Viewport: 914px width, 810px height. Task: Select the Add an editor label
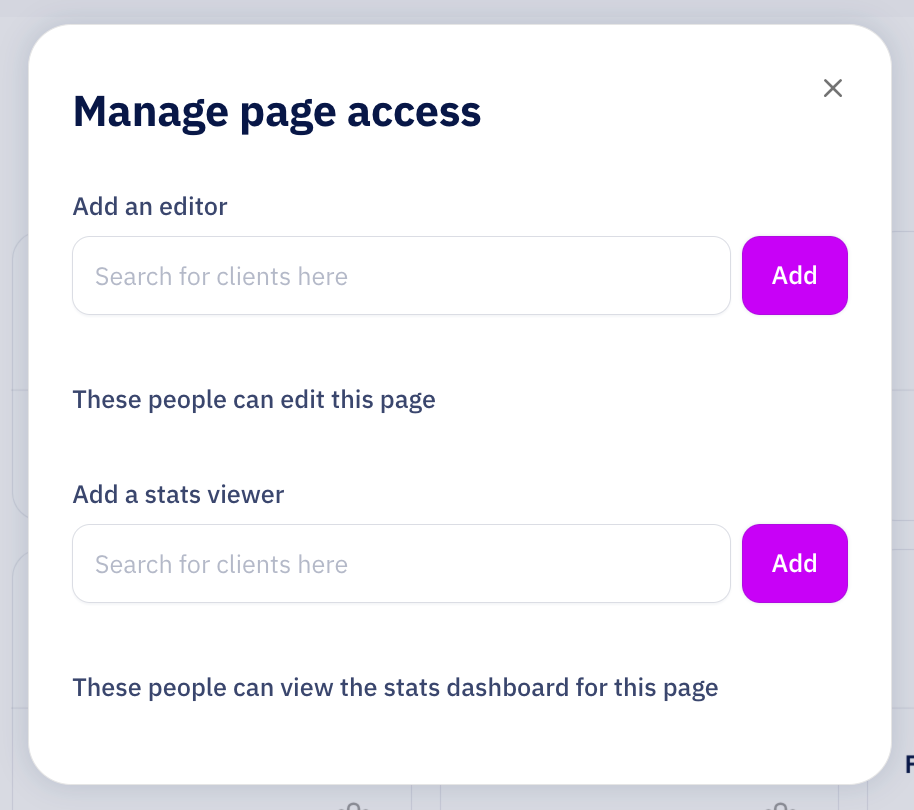pos(150,207)
